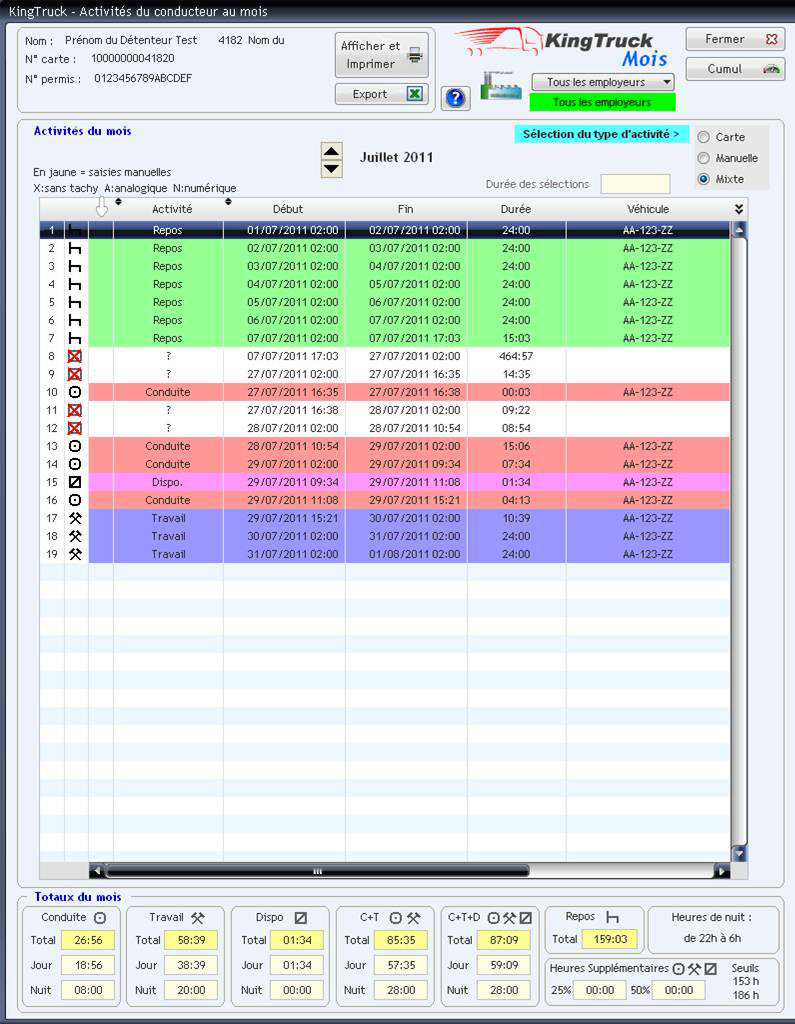Sort by the Durée column header

tap(515, 209)
